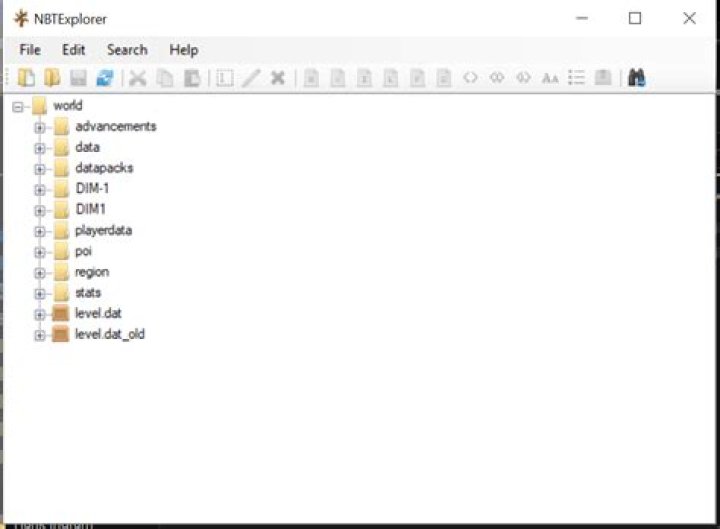Add a Long tag from toolbar
The height and width of the screenshot is (529, 720).
391,78
